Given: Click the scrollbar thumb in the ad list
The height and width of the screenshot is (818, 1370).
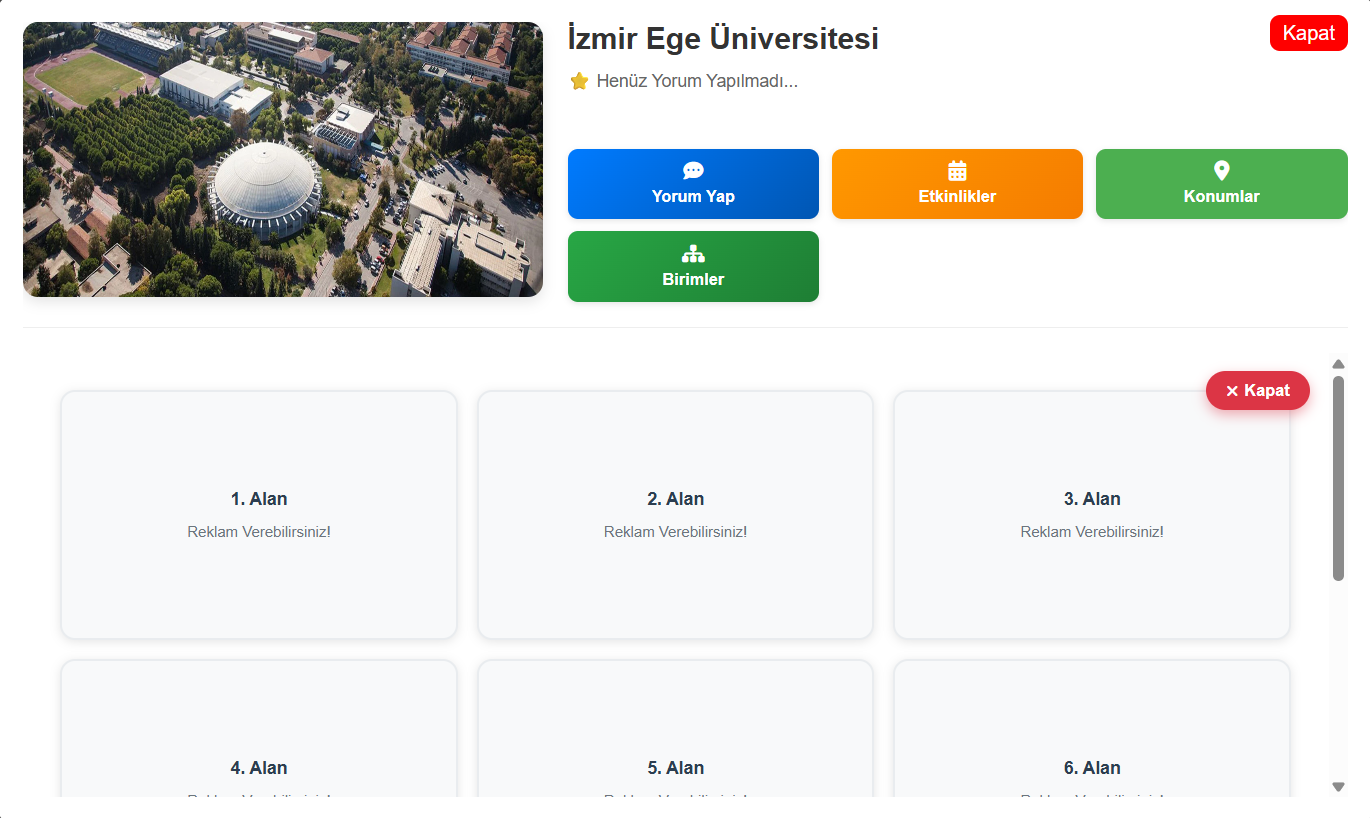Looking at the screenshot, I should [1338, 477].
